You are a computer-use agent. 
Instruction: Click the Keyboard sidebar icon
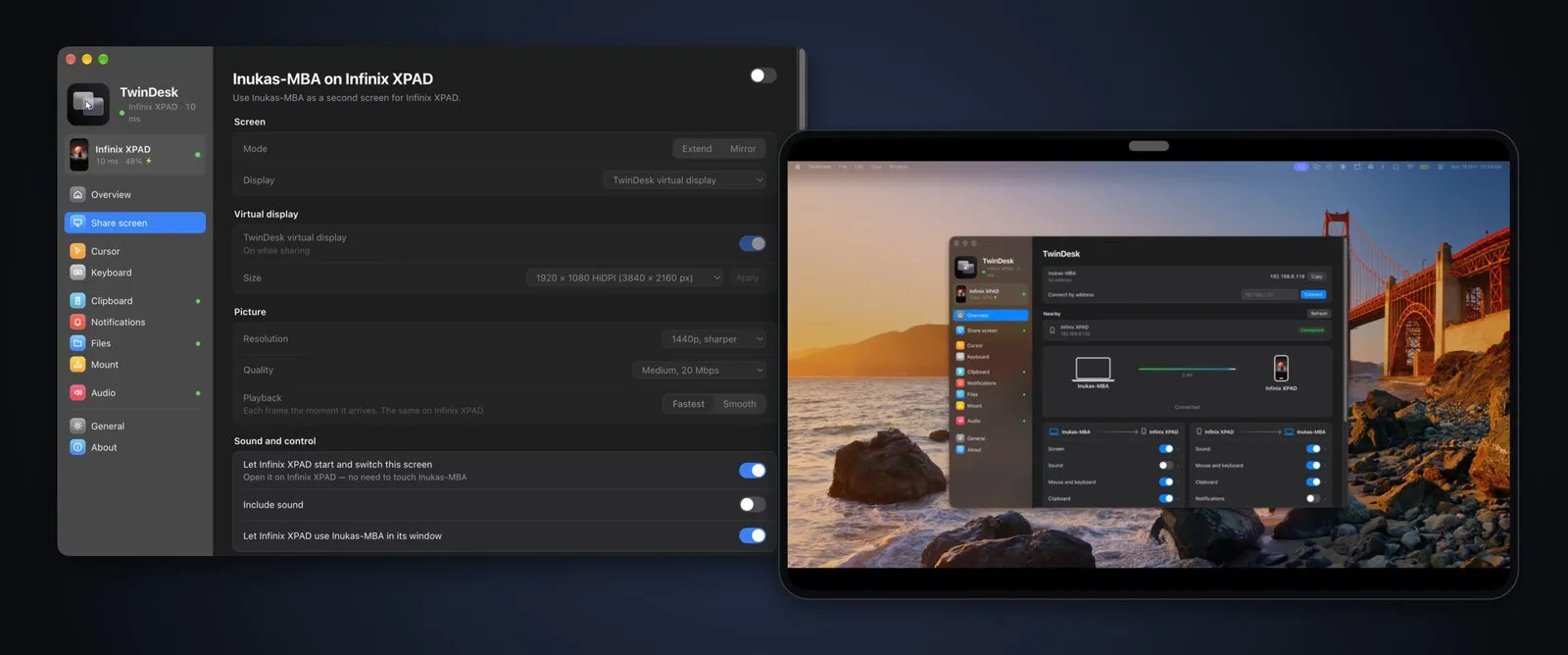pyautogui.click(x=77, y=273)
